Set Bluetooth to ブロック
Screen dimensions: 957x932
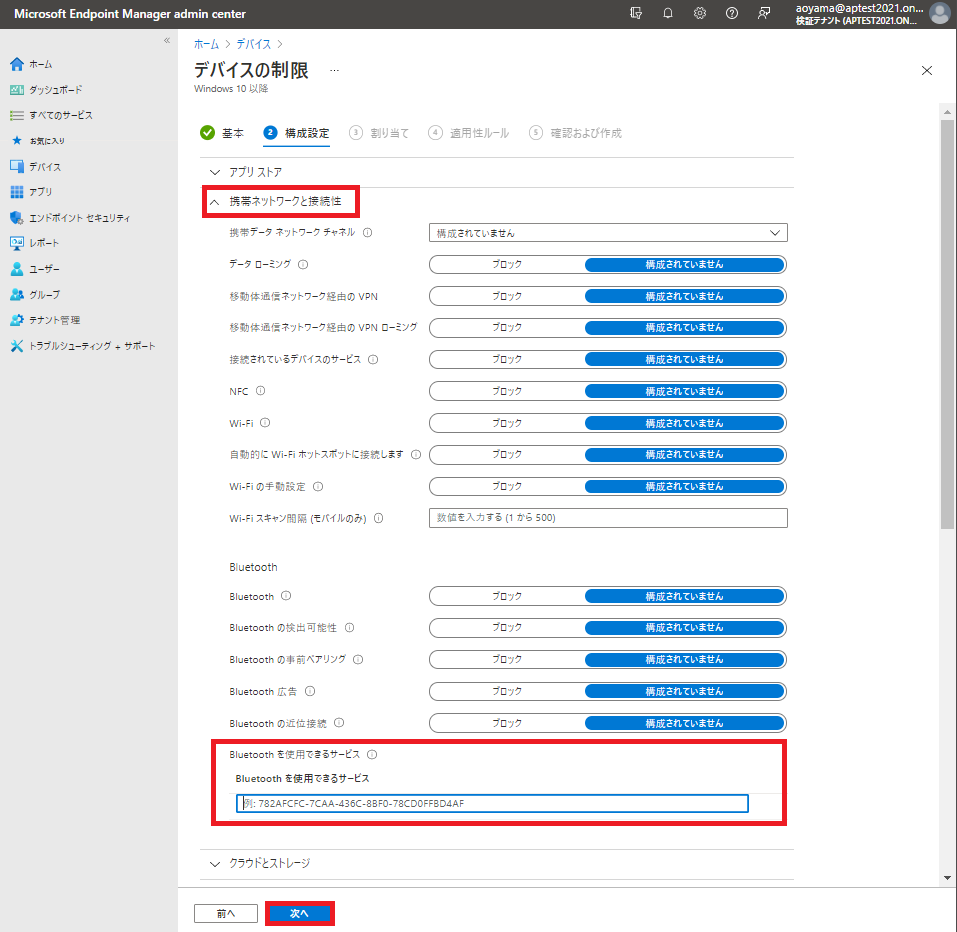coord(507,596)
